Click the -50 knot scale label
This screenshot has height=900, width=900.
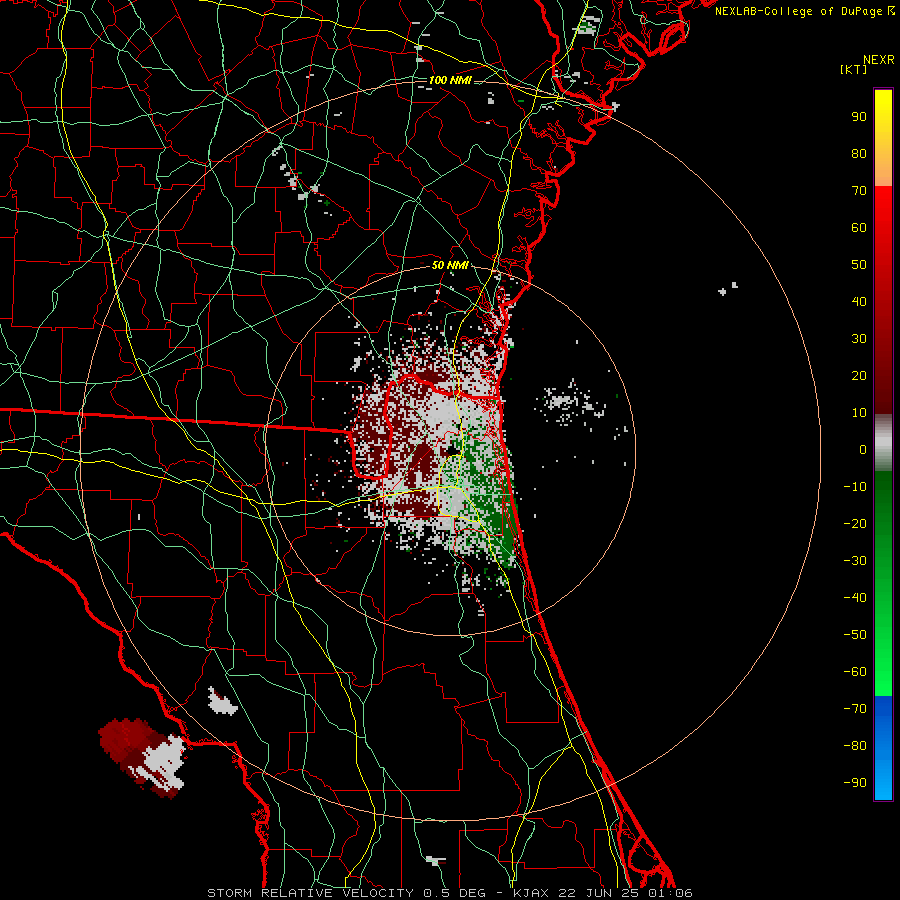[855, 635]
